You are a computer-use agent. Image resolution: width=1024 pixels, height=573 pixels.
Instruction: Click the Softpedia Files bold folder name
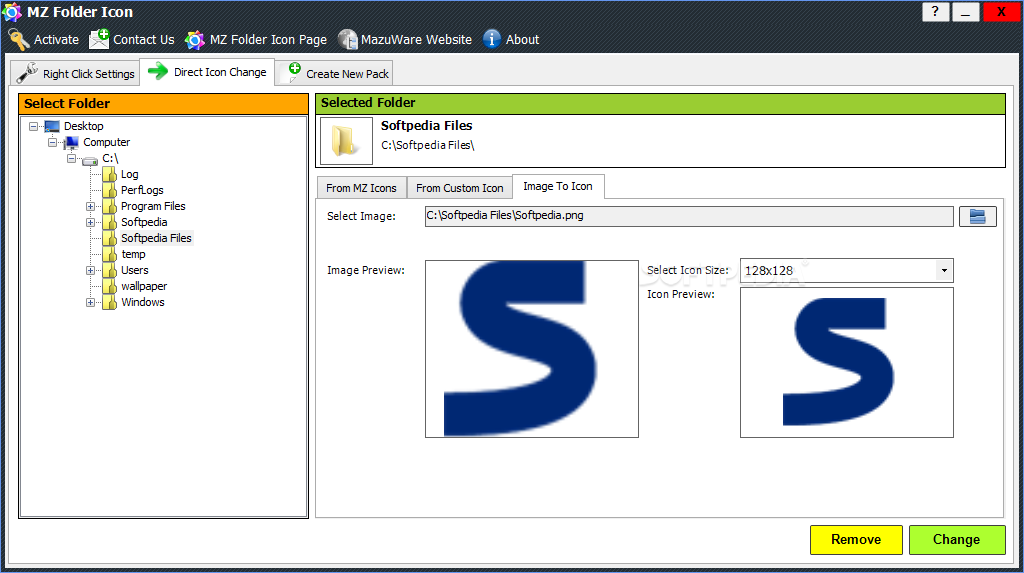point(426,125)
